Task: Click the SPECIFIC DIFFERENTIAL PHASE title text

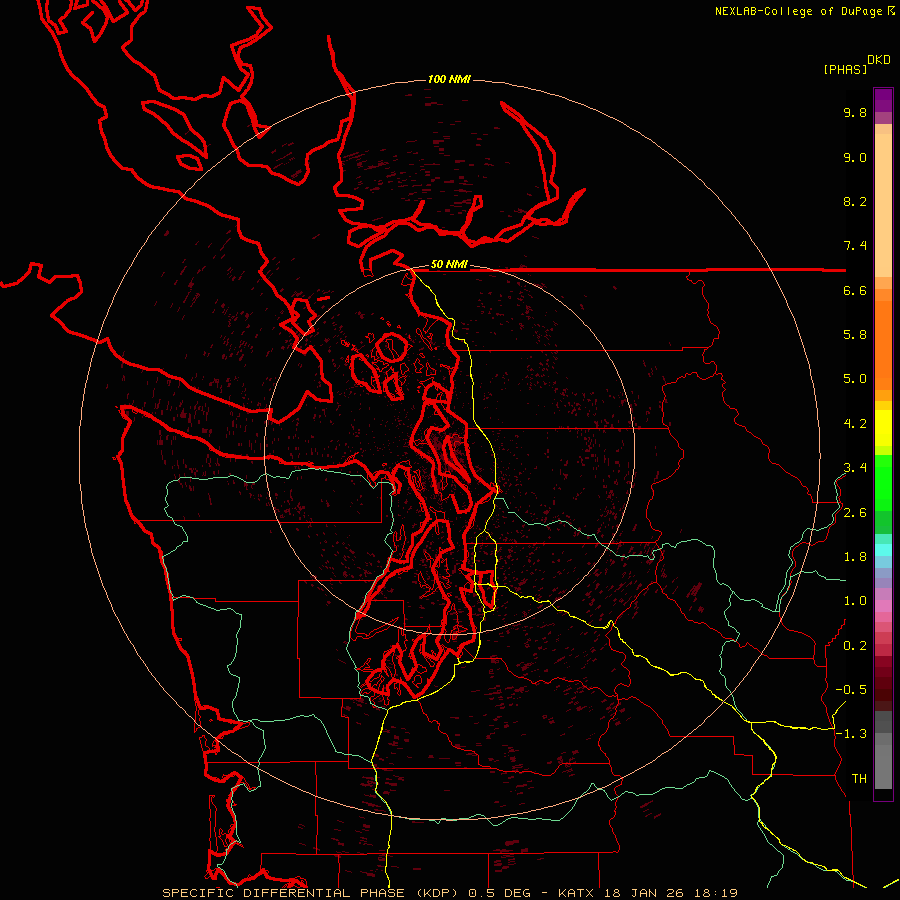Action: click(x=283, y=893)
